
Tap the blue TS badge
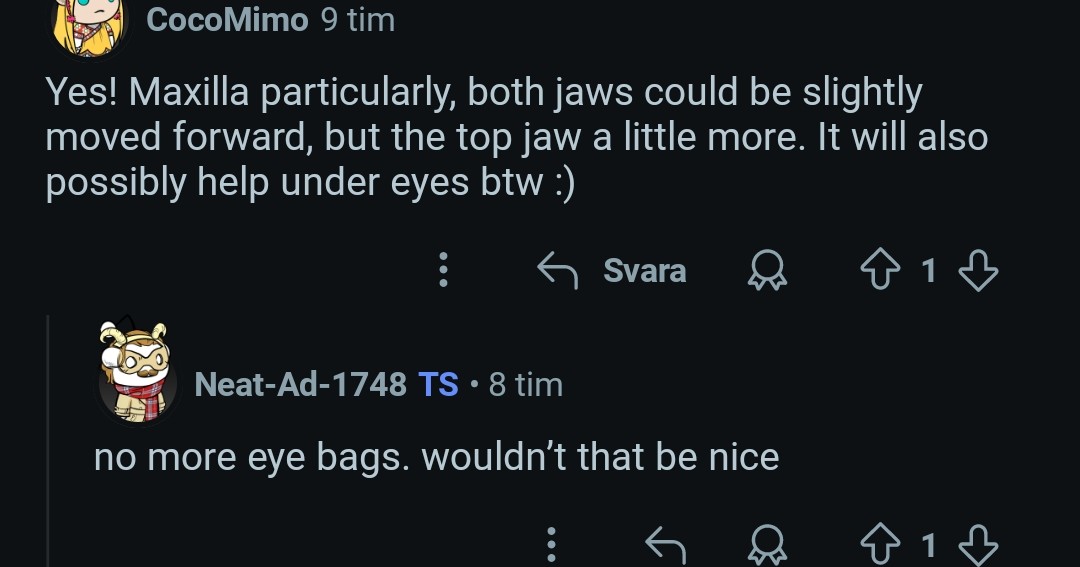tap(438, 384)
